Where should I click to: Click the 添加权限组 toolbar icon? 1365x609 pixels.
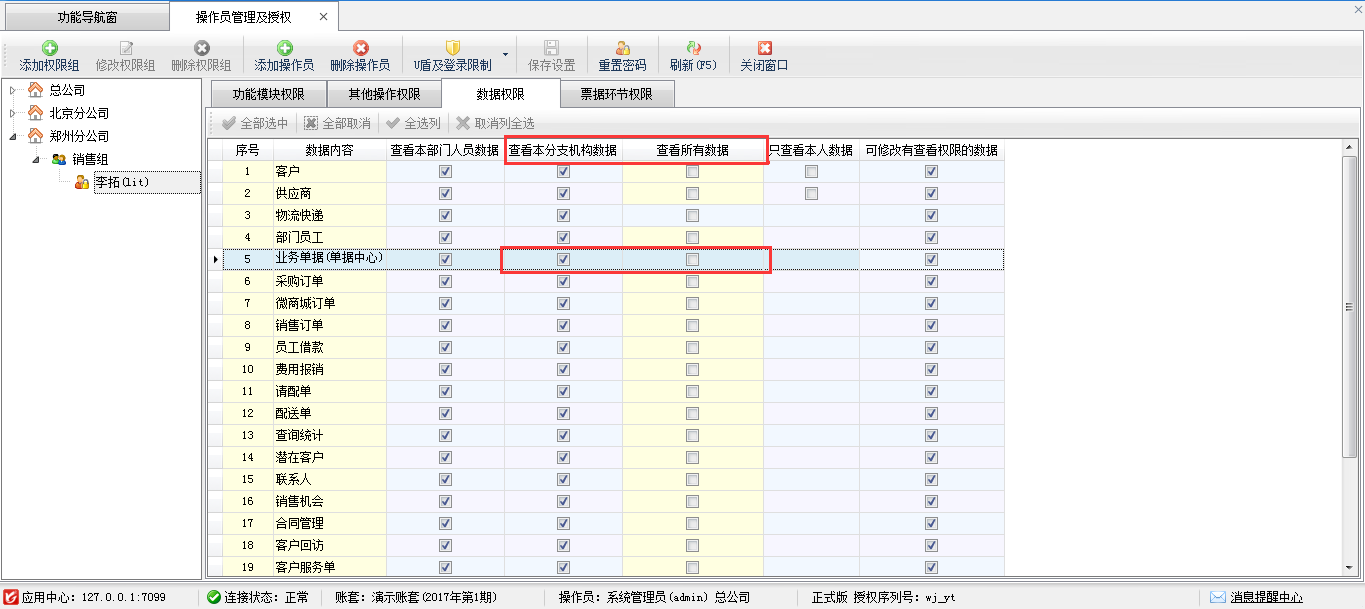[x=49, y=48]
